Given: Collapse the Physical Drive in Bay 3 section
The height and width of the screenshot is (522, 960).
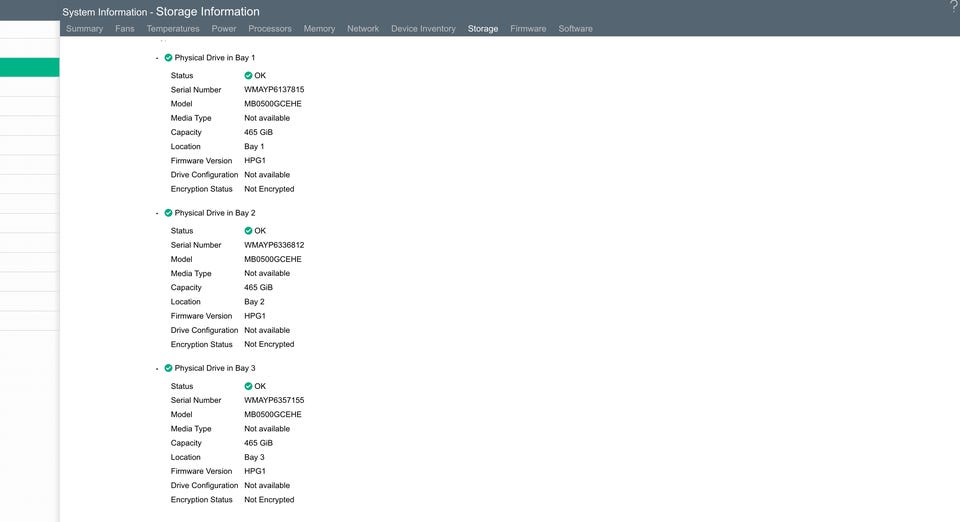Looking at the screenshot, I should point(157,369).
